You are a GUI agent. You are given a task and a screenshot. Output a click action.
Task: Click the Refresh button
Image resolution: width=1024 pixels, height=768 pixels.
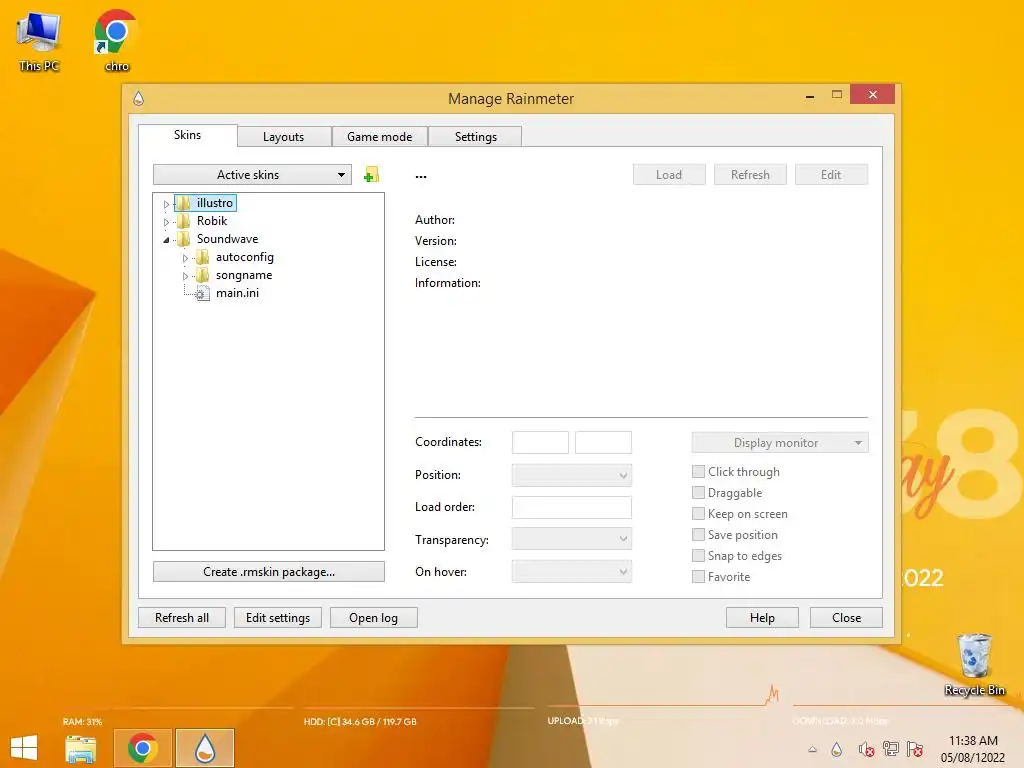[x=750, y=174]
